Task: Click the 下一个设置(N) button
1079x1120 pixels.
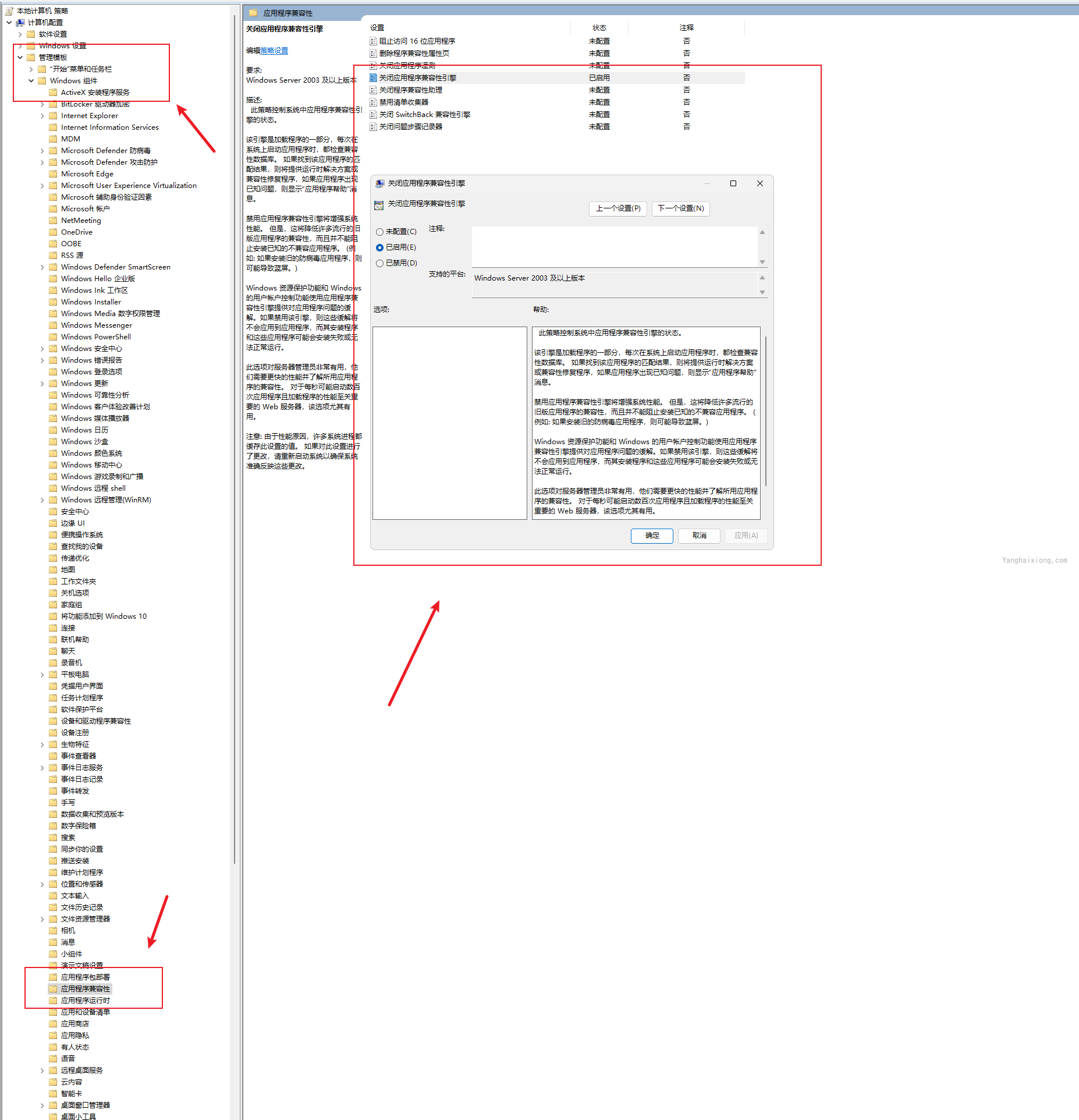Action: (680, 208)
